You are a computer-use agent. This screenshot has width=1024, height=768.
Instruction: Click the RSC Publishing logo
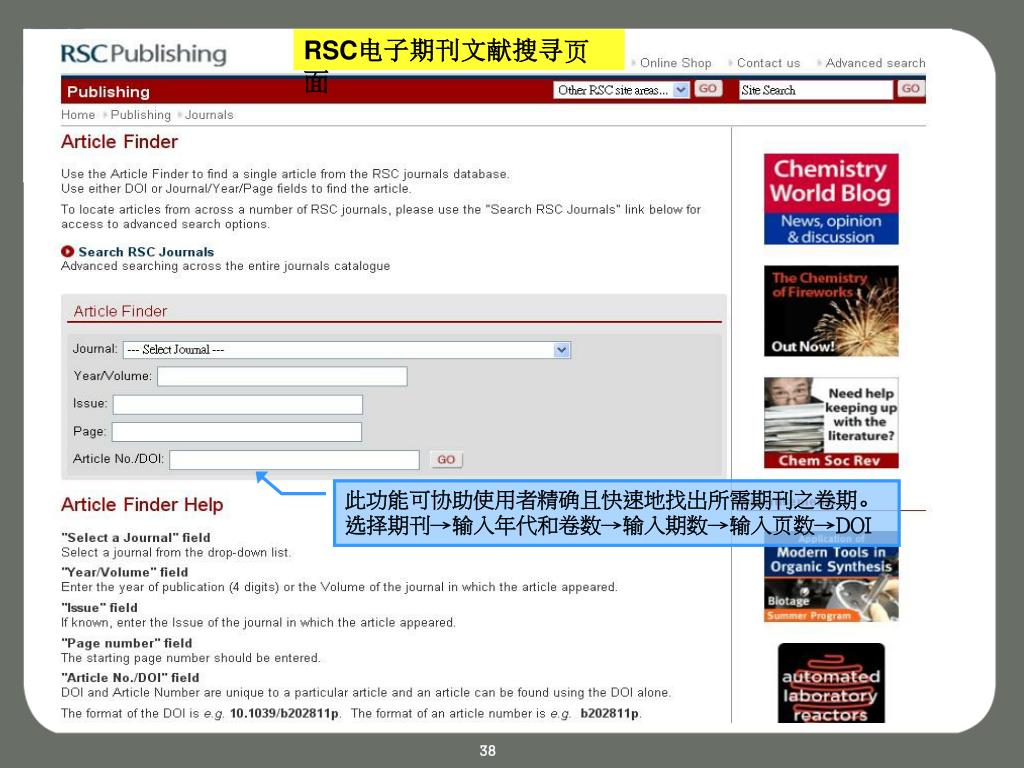click(x=144, y=54)
